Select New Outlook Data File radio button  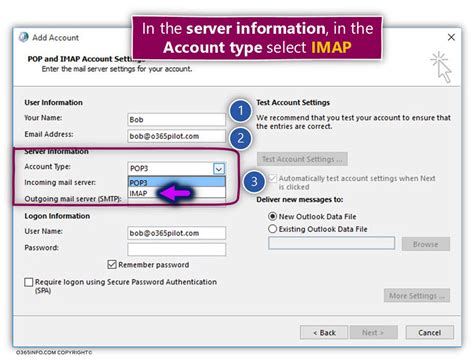(x=272, y=216)
